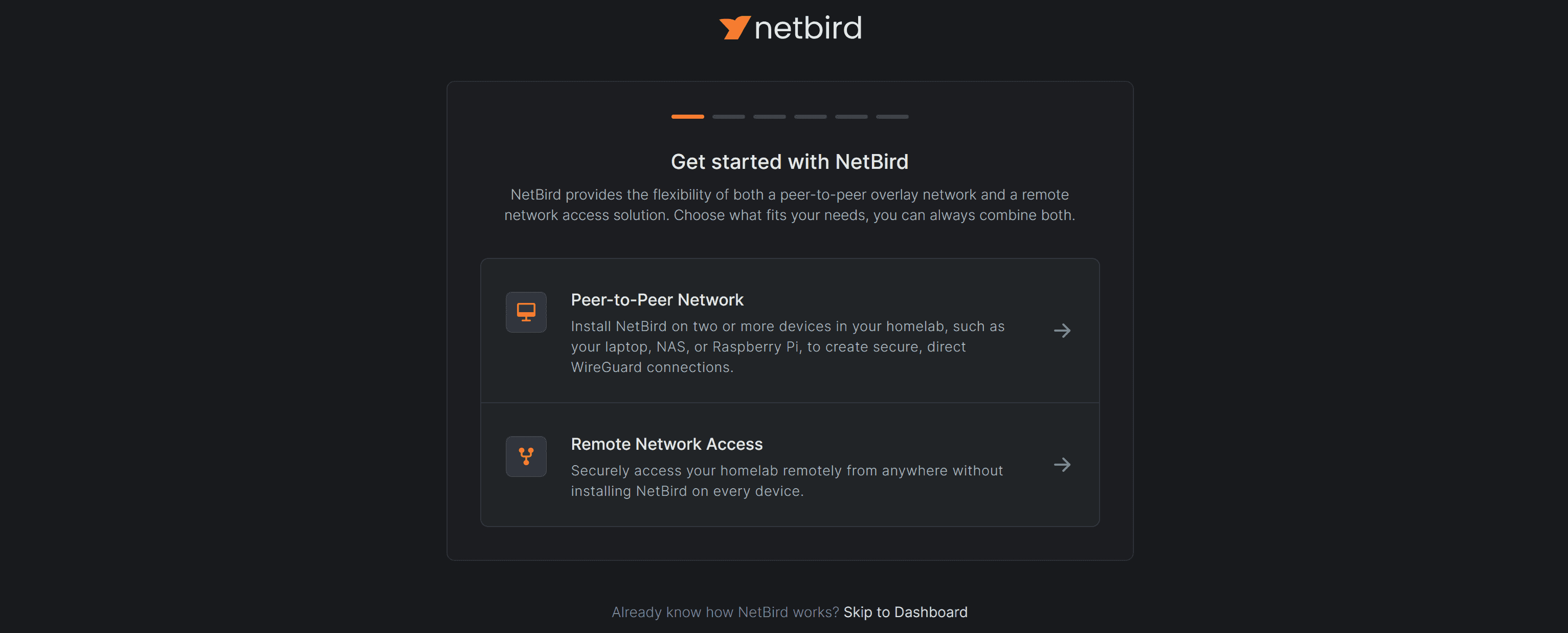Click the Peer-to-Peer WireGuard connections description
The height and width of the screenshot is (633, 1568).
click(x=787, y=346)
